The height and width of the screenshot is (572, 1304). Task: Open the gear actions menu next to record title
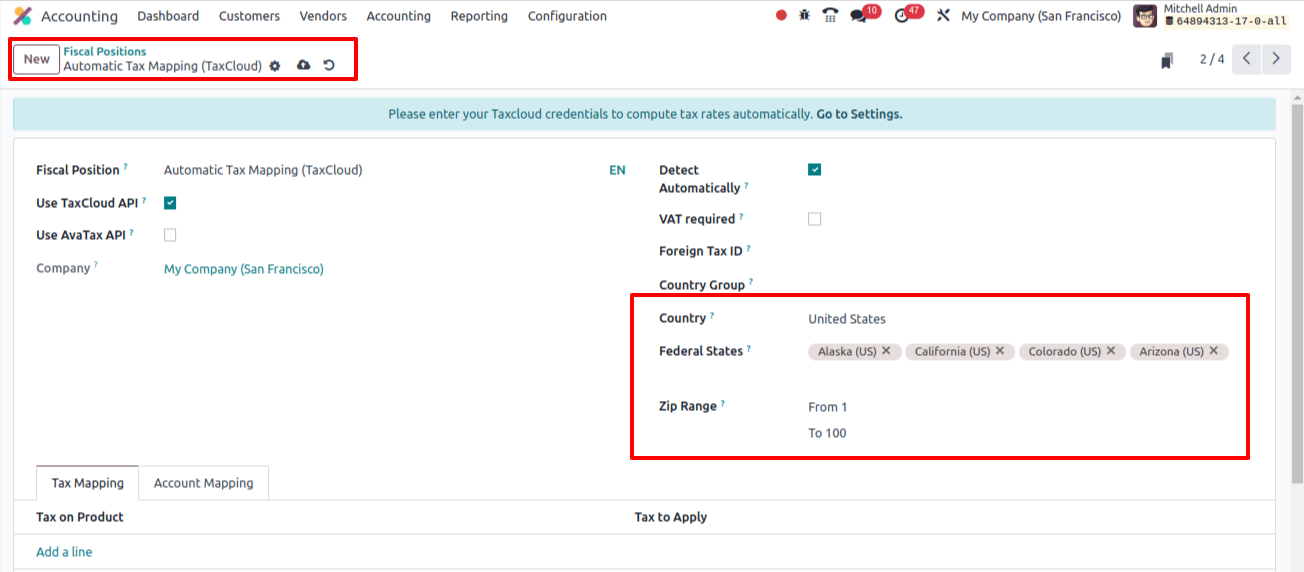[x=275, y=66]
